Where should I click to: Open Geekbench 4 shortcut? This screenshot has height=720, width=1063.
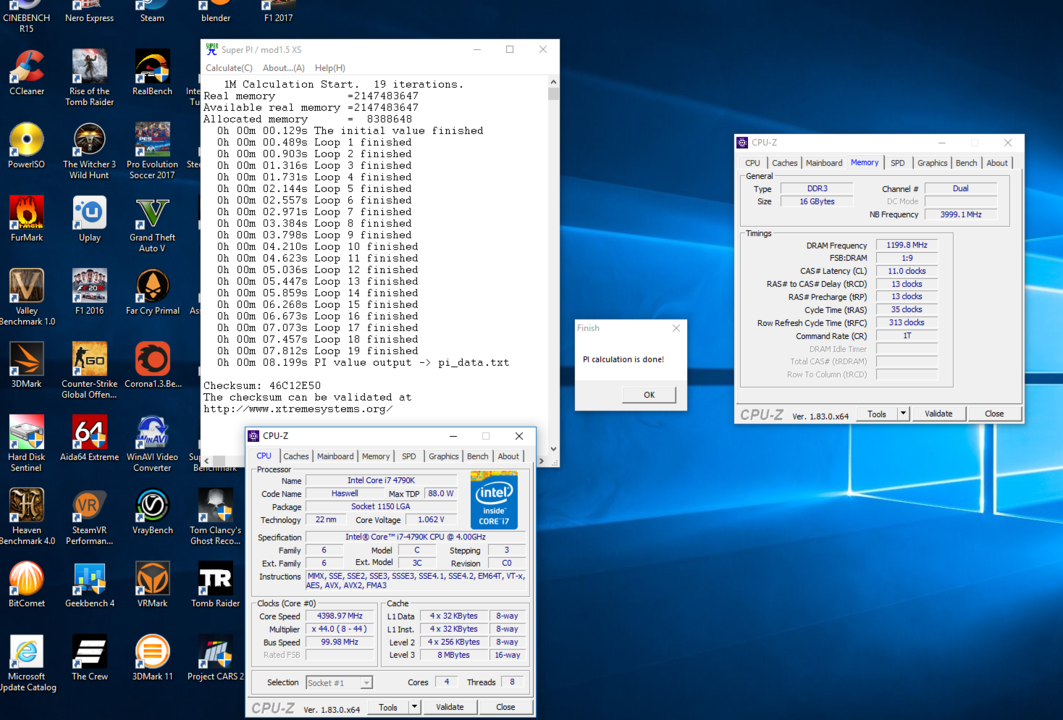pos(89,584)
